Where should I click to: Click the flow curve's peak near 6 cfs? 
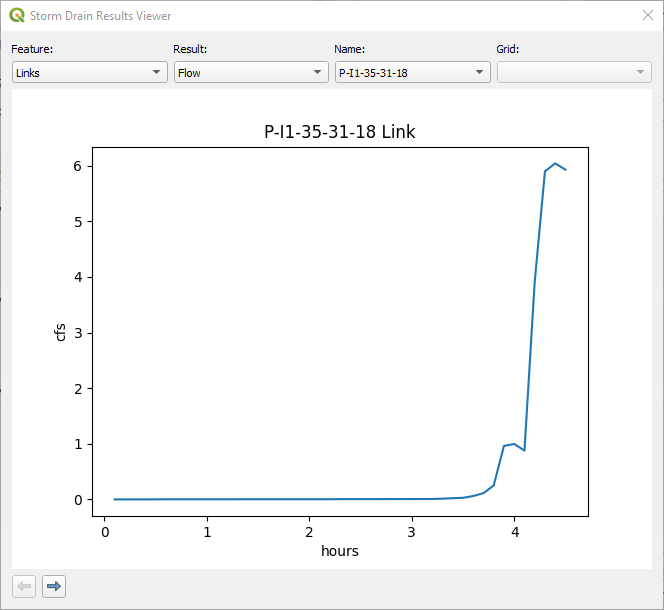[x=555, y=163]
